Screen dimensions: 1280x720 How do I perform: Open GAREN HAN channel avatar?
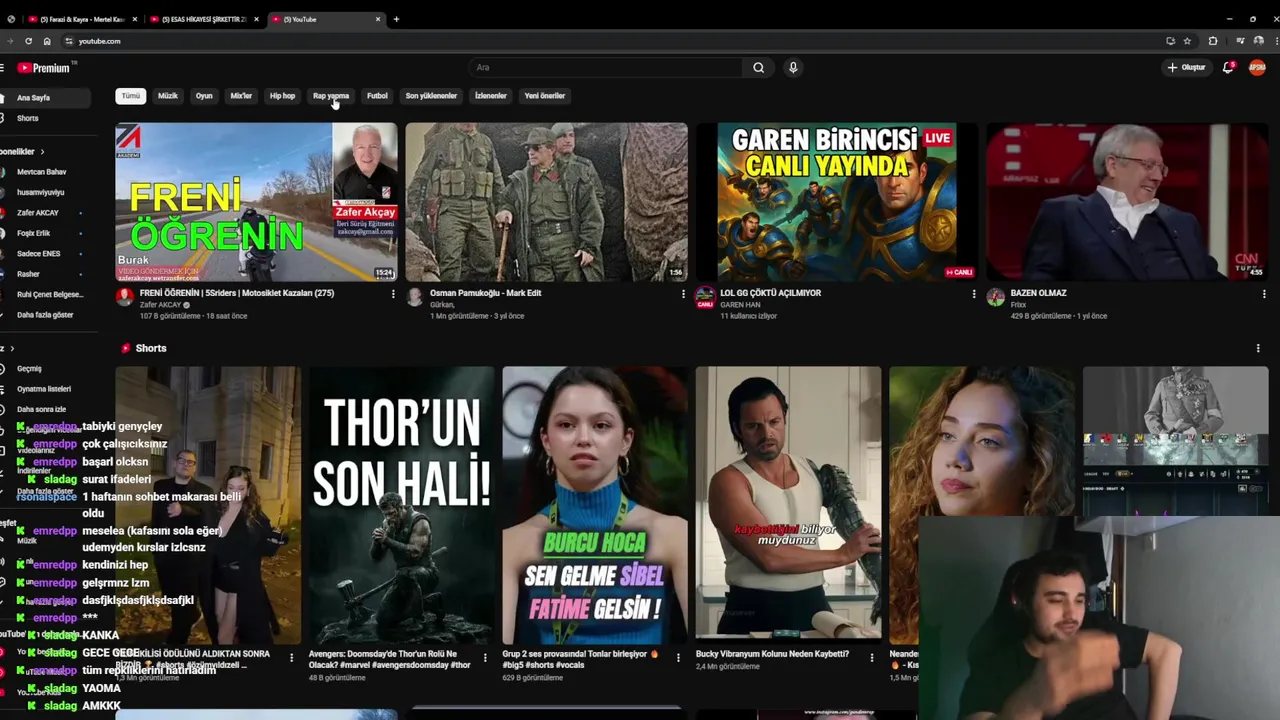tap(705, 297)
